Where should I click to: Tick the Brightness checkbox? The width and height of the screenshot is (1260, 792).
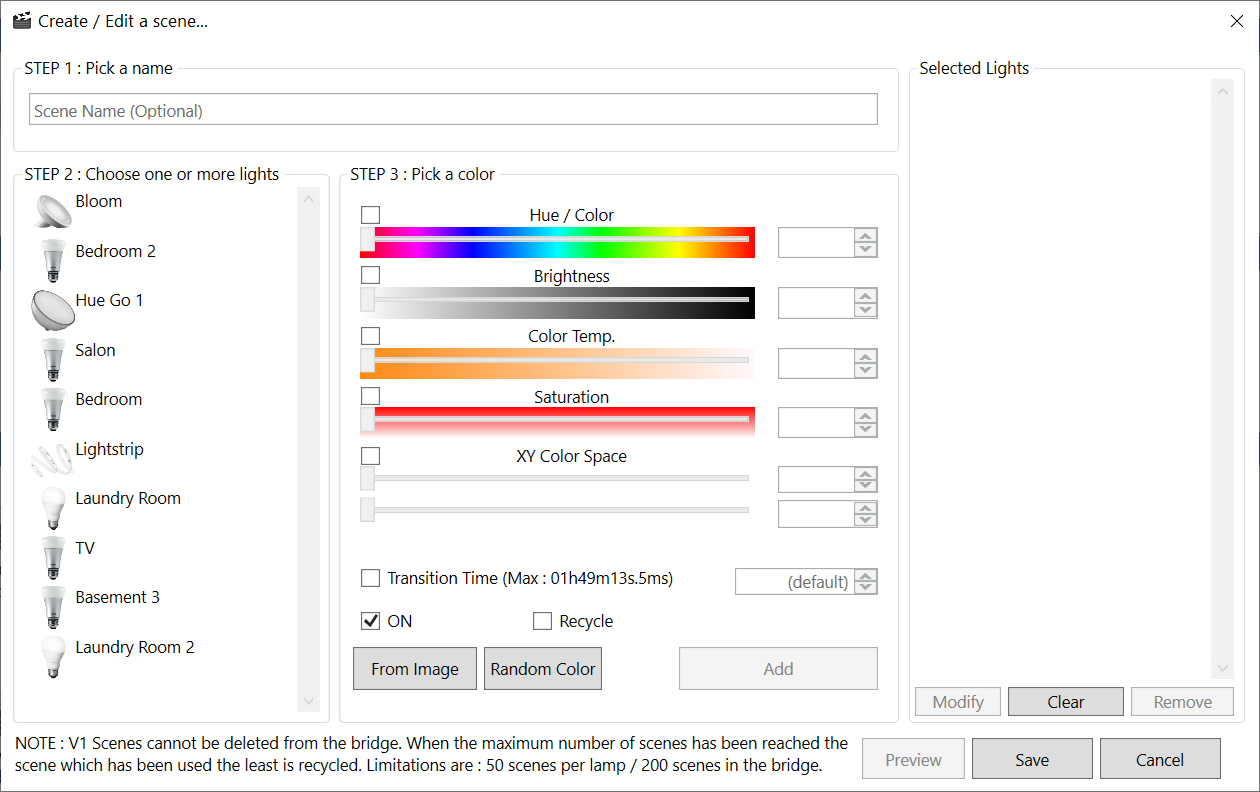(371, 275)
